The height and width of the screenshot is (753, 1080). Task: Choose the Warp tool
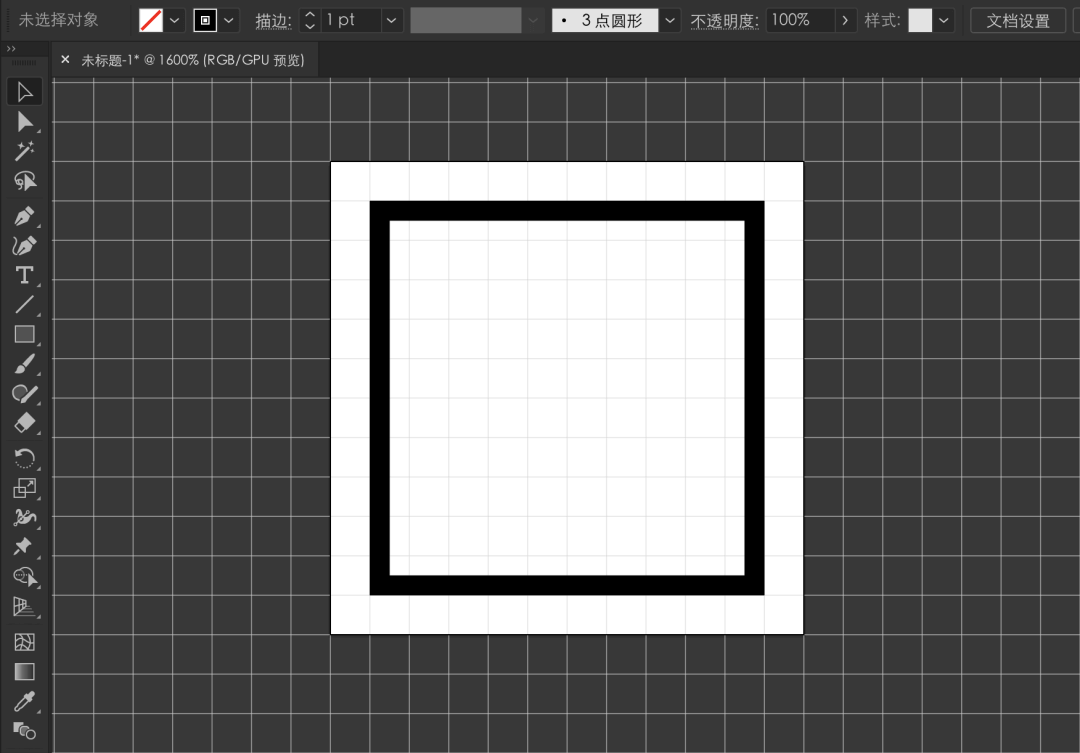pos(25,517)
